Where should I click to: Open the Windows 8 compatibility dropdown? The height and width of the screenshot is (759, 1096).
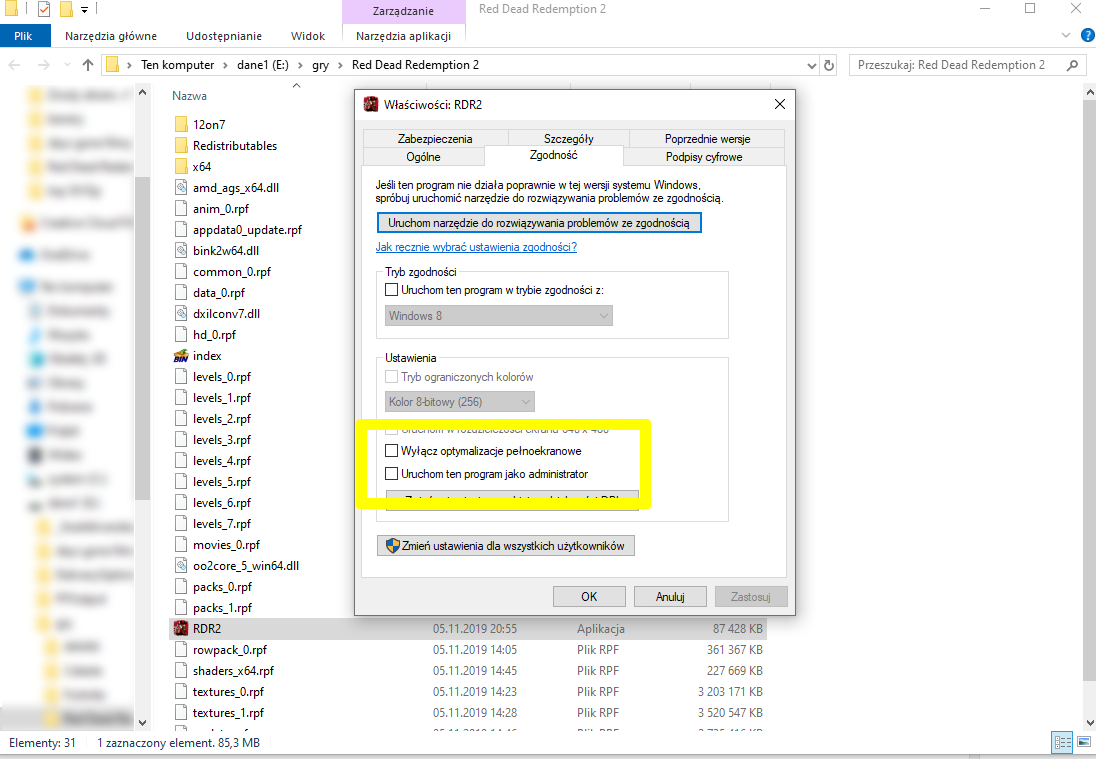[498, 316]
